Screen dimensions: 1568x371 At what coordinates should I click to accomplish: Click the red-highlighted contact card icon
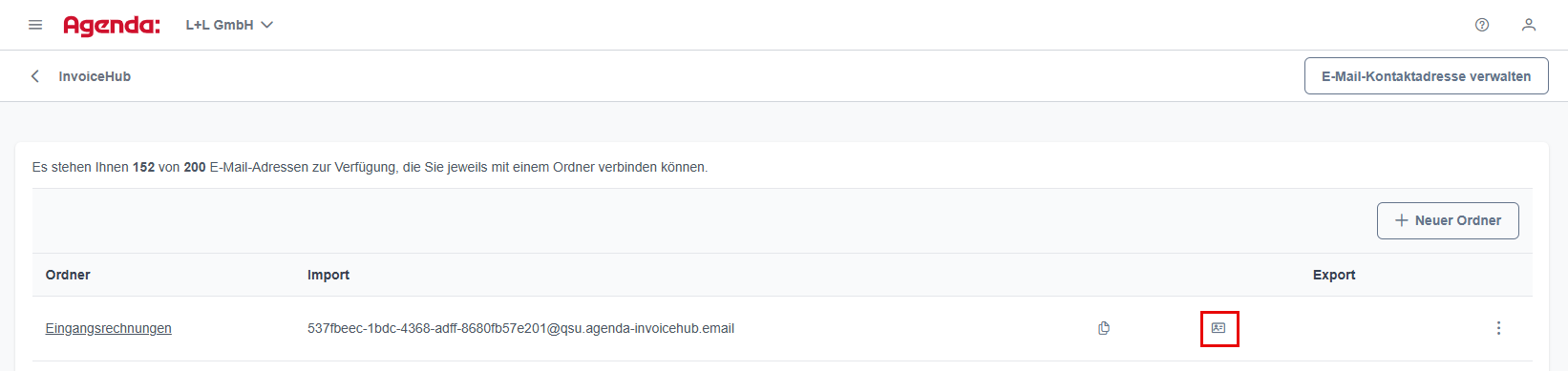pyautogui.click(x=1218, y=328)
